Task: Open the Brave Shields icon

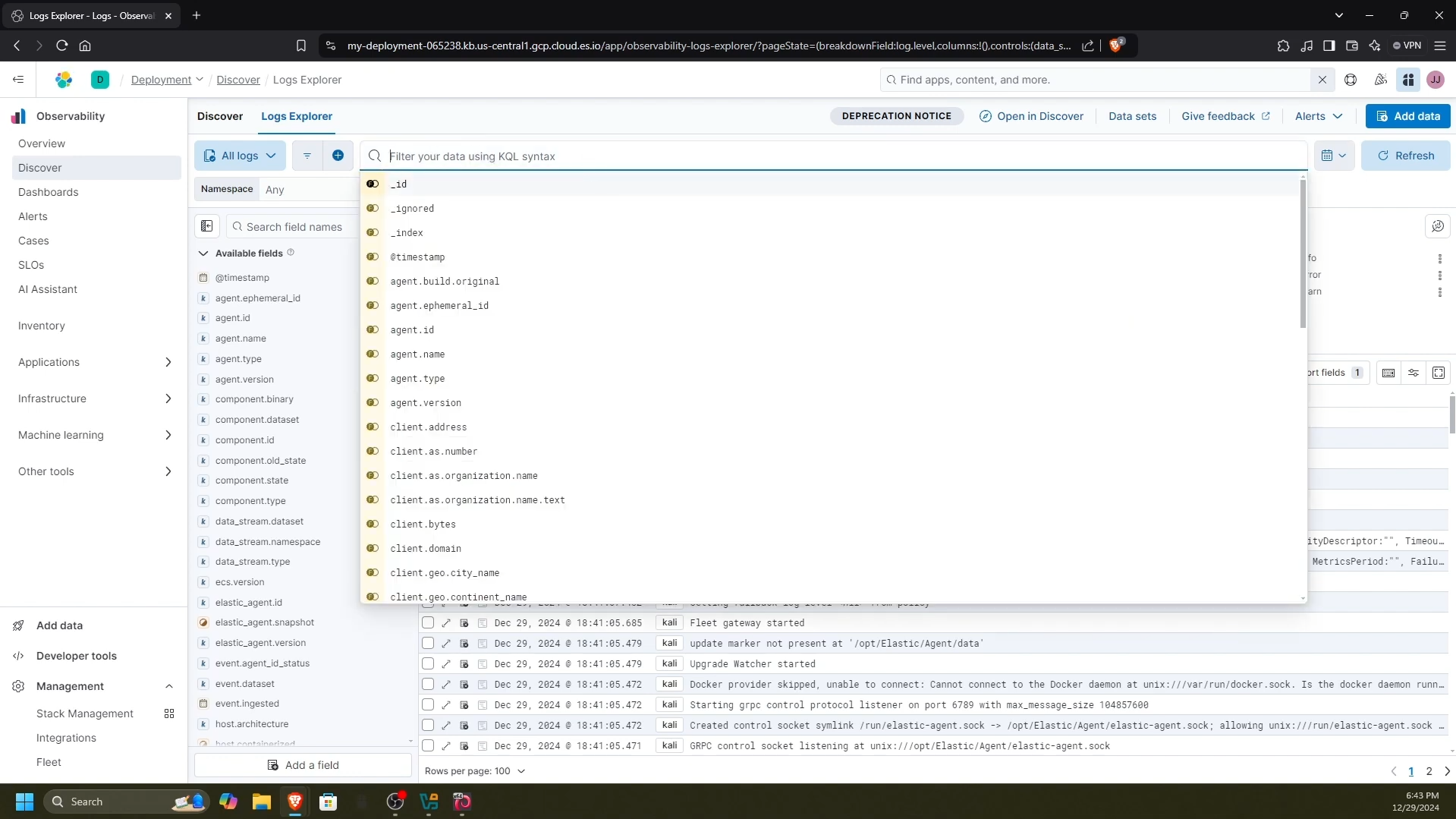Action: pyautogui.click(x=1116, y=46)
